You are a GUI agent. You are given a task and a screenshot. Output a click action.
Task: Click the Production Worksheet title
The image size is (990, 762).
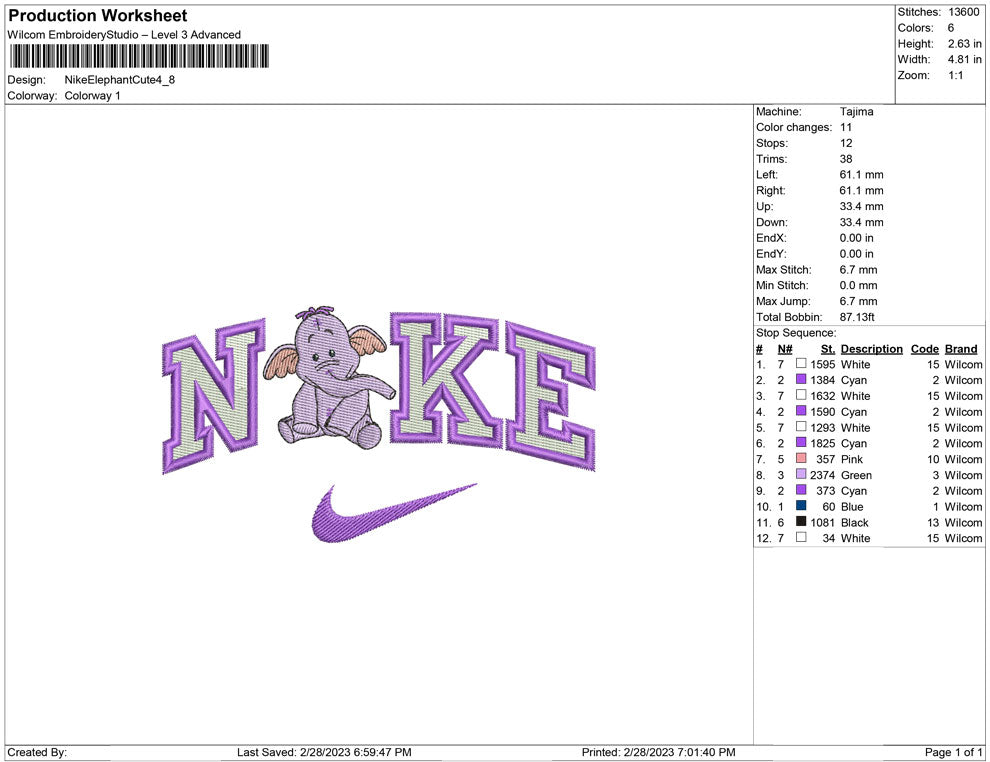pos(98,16)
